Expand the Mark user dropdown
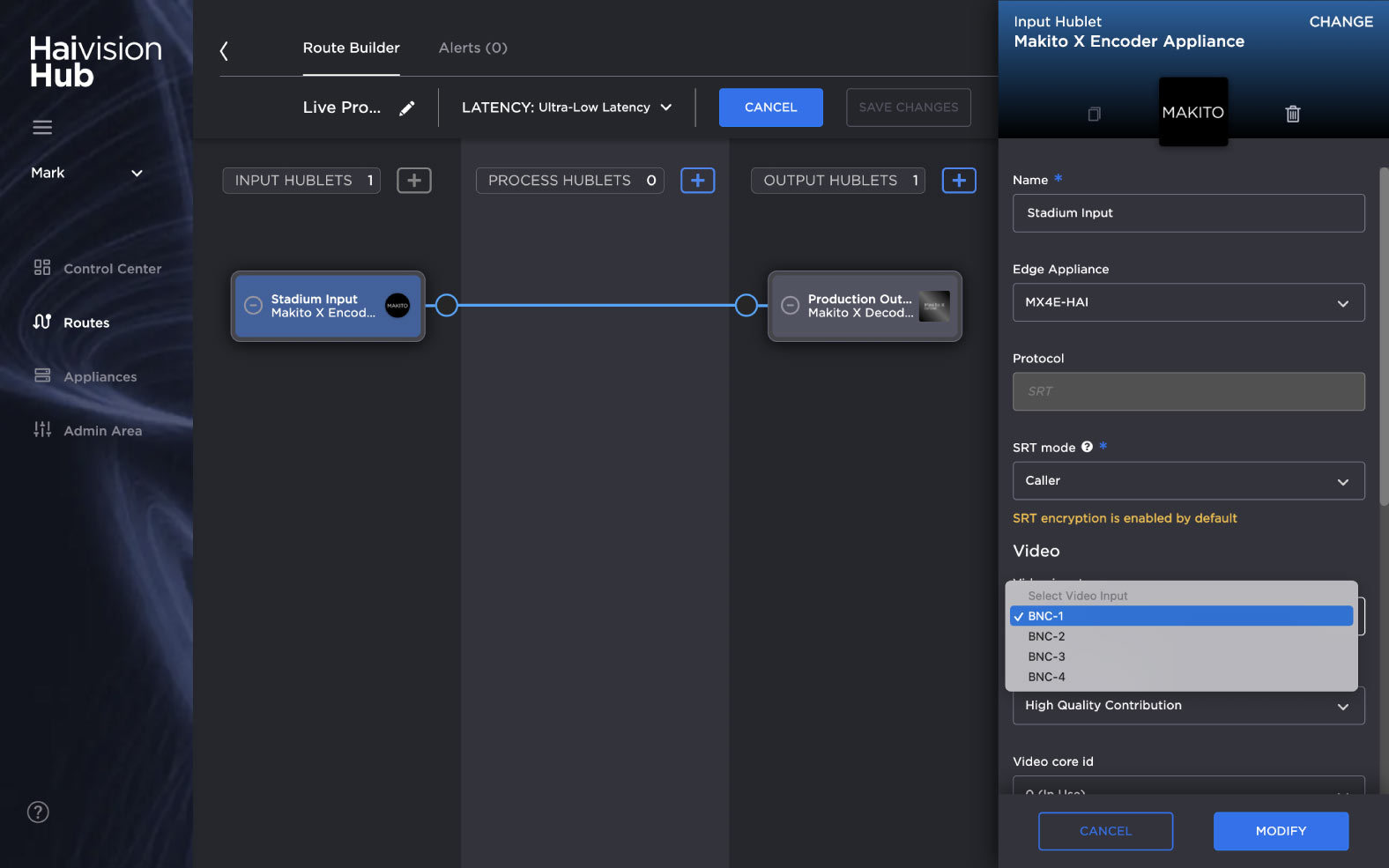 [x=86, y=173]
